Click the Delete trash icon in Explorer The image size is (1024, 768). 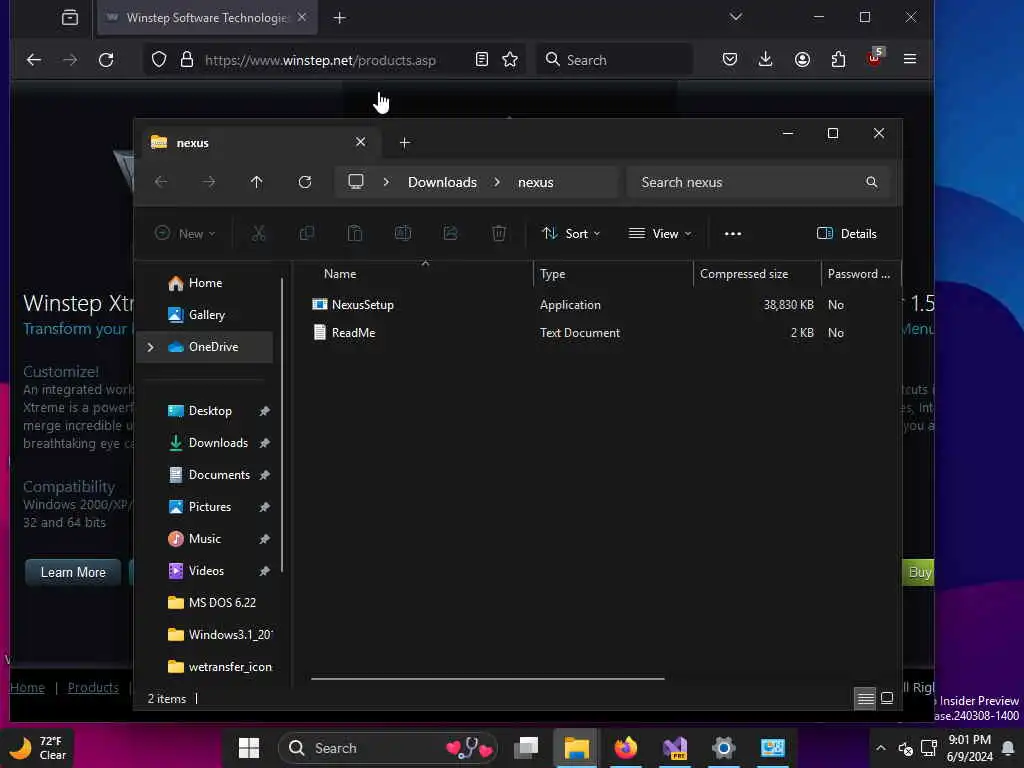(x=499, y=233)
